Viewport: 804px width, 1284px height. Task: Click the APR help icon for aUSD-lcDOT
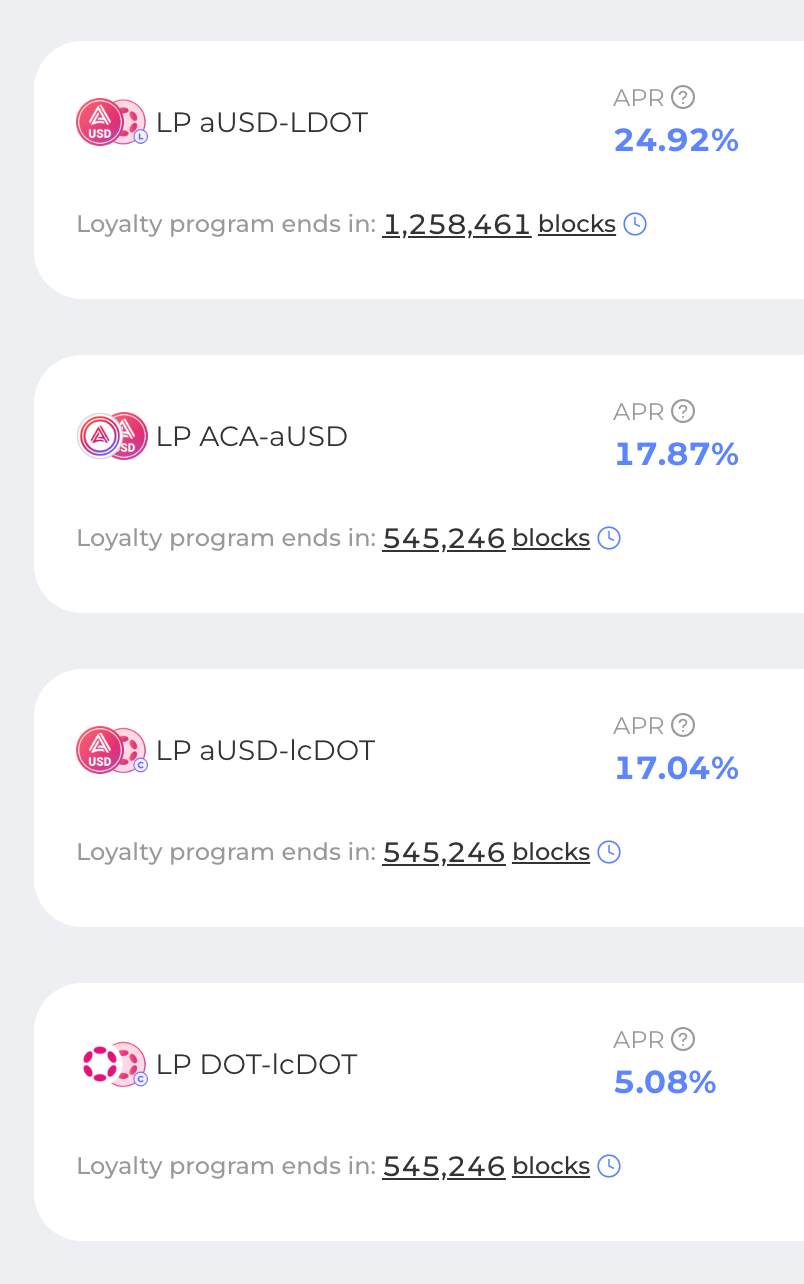[683, 725]
